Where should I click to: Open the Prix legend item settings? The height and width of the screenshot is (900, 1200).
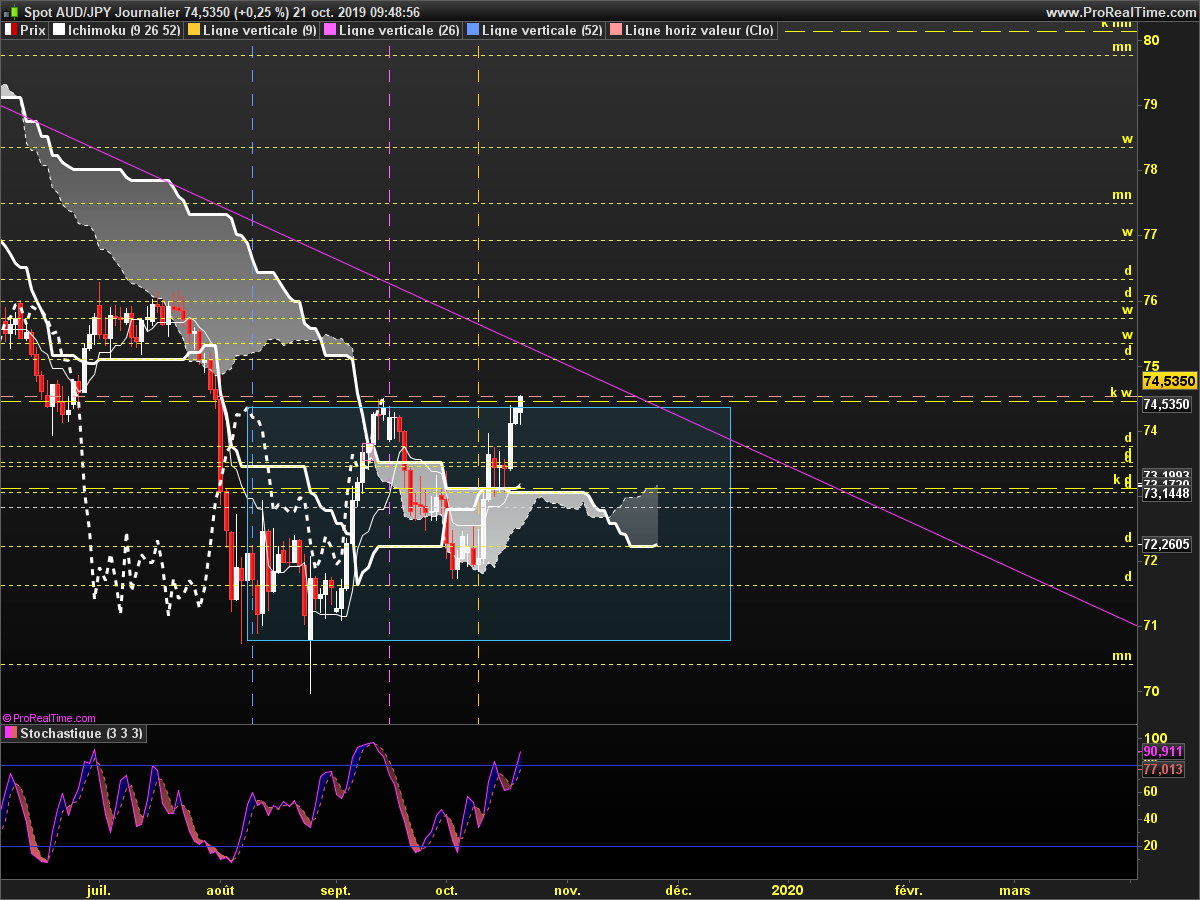25,30
